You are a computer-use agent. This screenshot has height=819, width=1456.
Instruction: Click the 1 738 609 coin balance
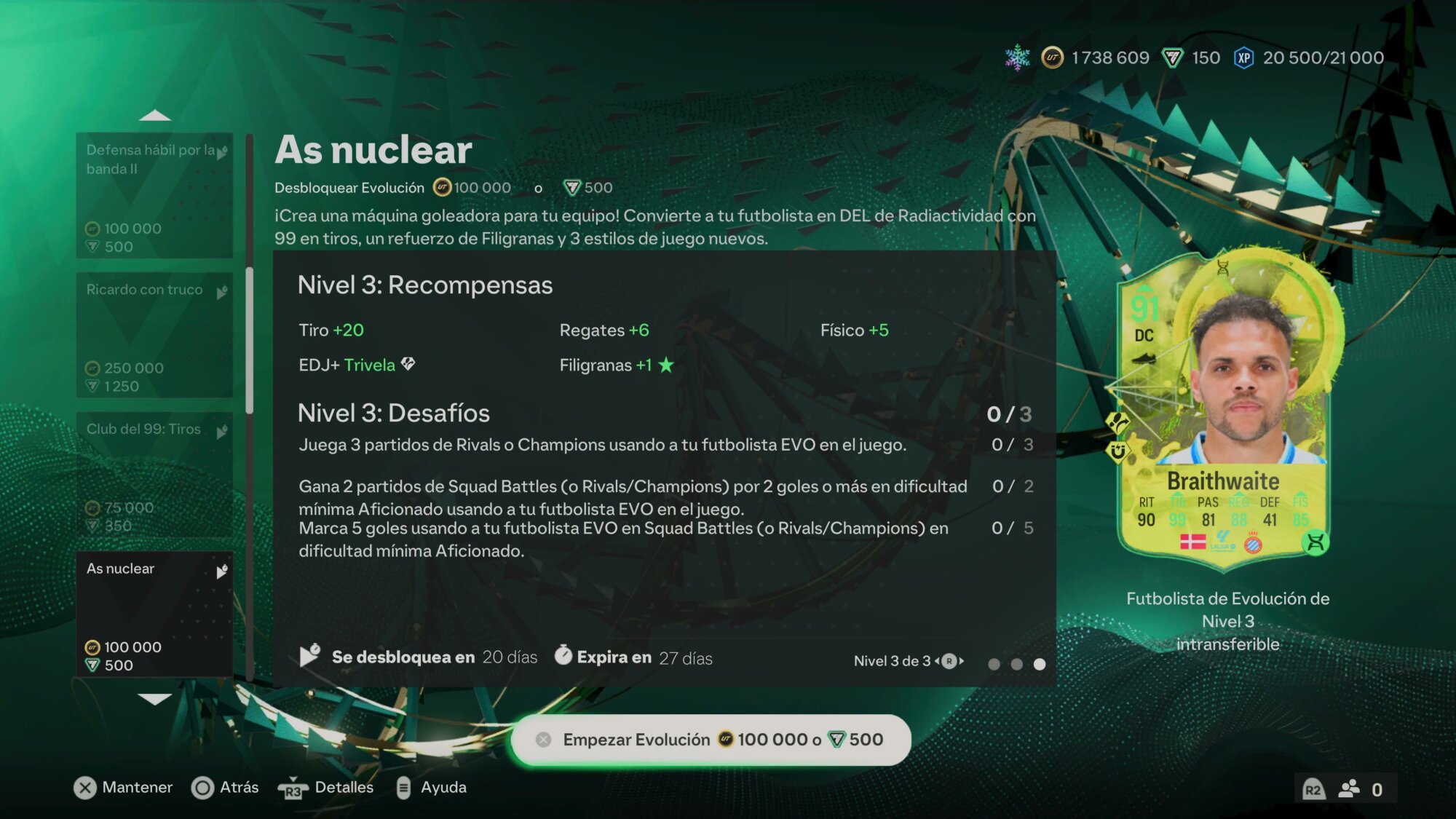click(1110, 58)
